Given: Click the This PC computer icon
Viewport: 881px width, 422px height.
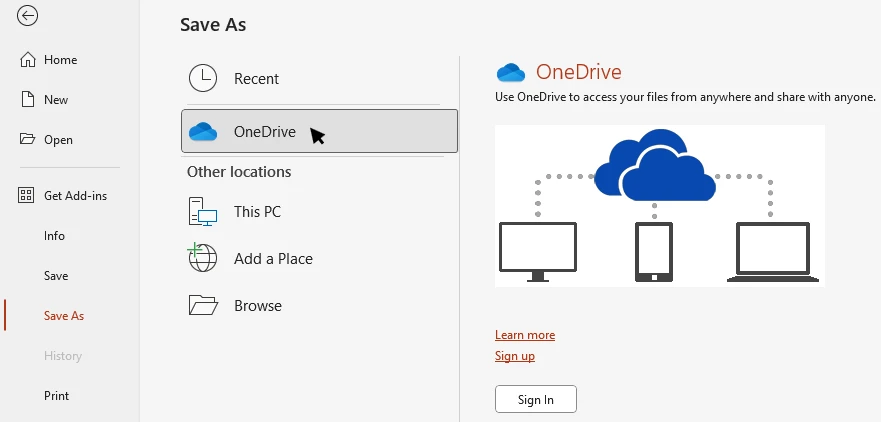Looking at the screenshot, I should point(203,212).
